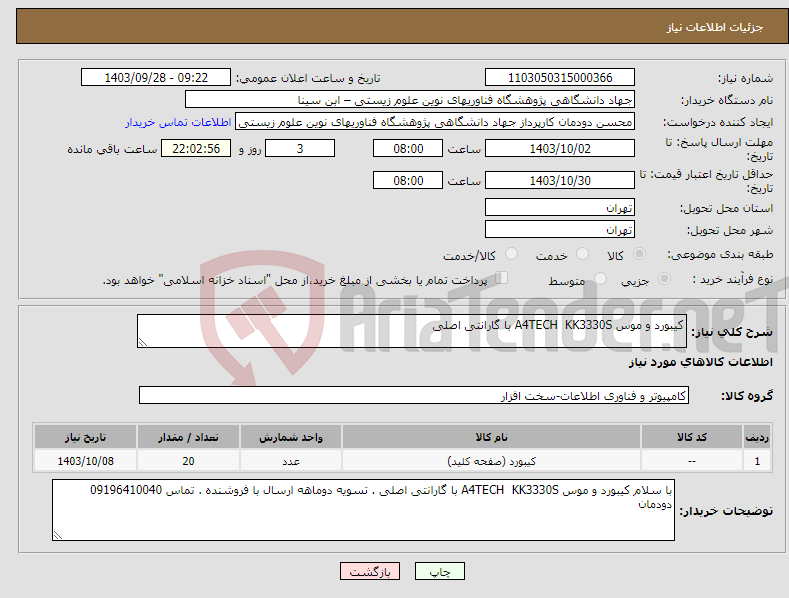Click the جزئیات اطلاعات نیاز header title

(715, 27)
